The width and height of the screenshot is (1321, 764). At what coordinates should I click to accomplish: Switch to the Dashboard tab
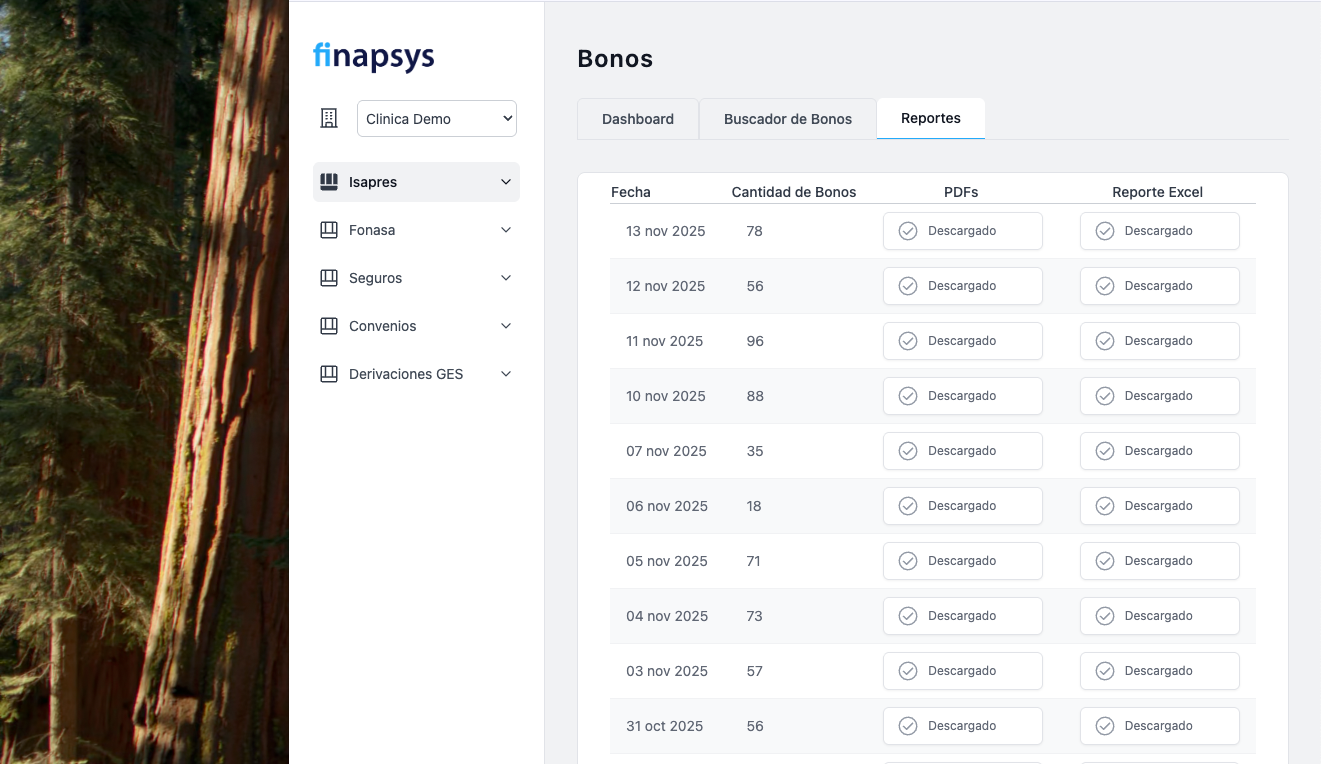point(637,118)
